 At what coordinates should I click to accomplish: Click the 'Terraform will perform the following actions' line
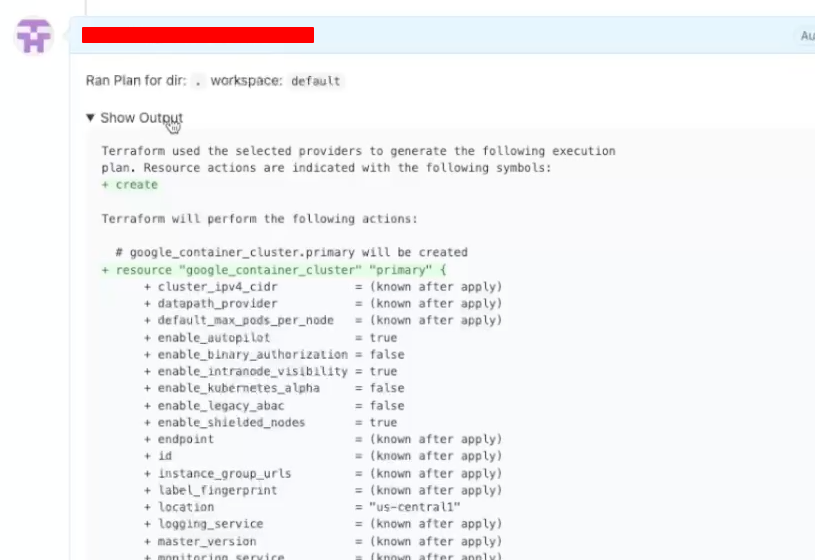coord(259,219)
